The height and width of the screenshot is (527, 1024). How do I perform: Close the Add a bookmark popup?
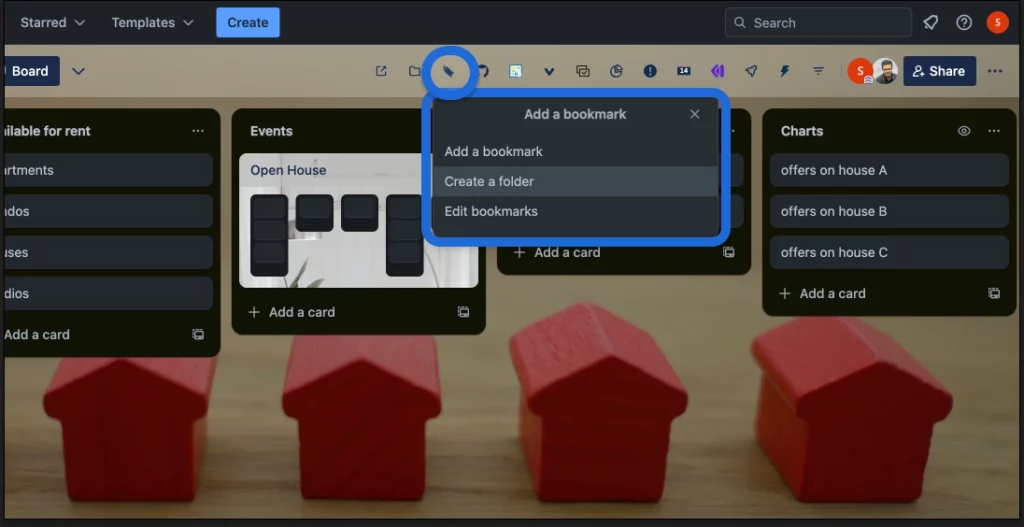[695, 114]
